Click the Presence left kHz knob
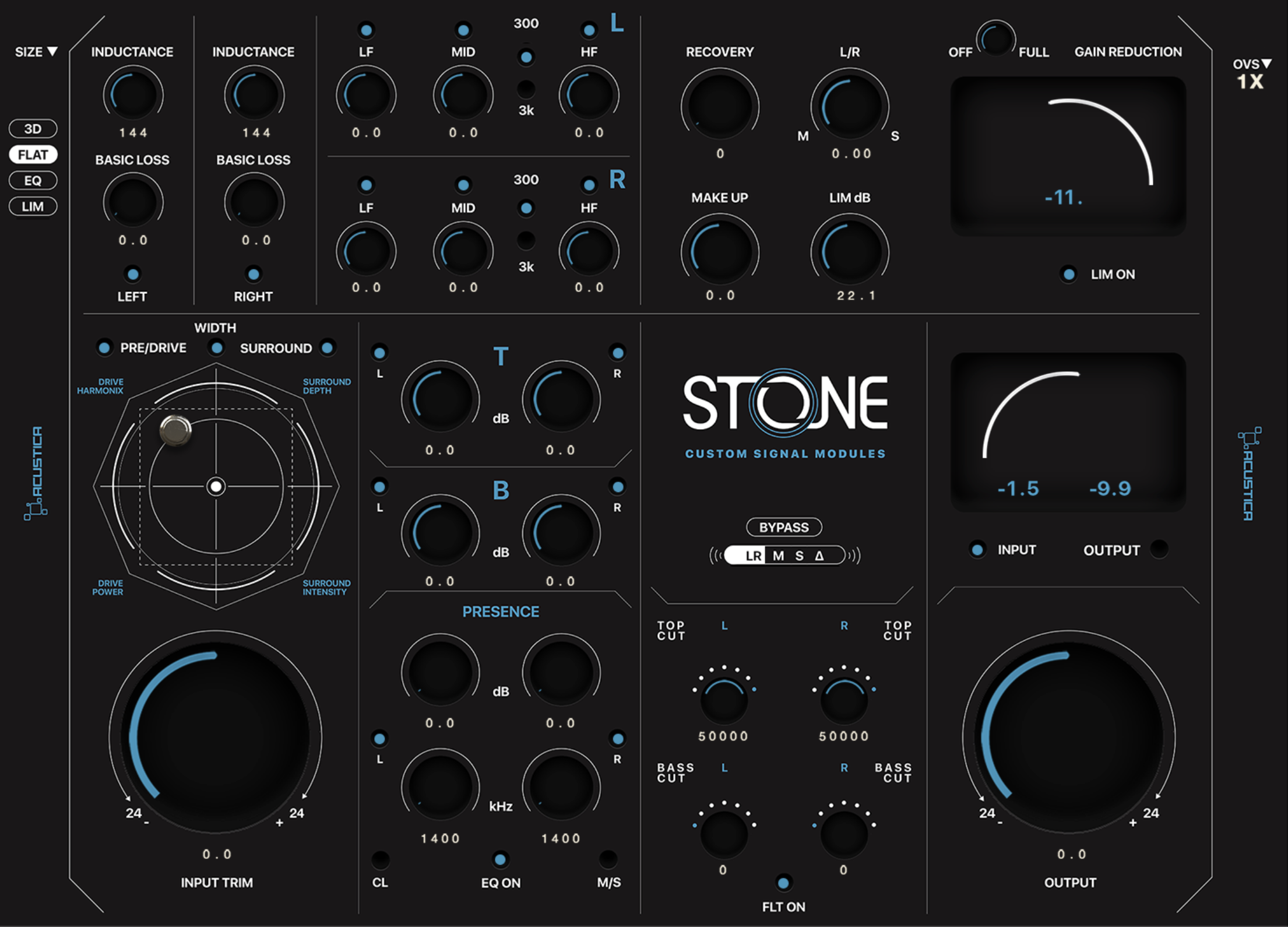Viewport: 1288px width, 927px height. [x=440, y=787]
